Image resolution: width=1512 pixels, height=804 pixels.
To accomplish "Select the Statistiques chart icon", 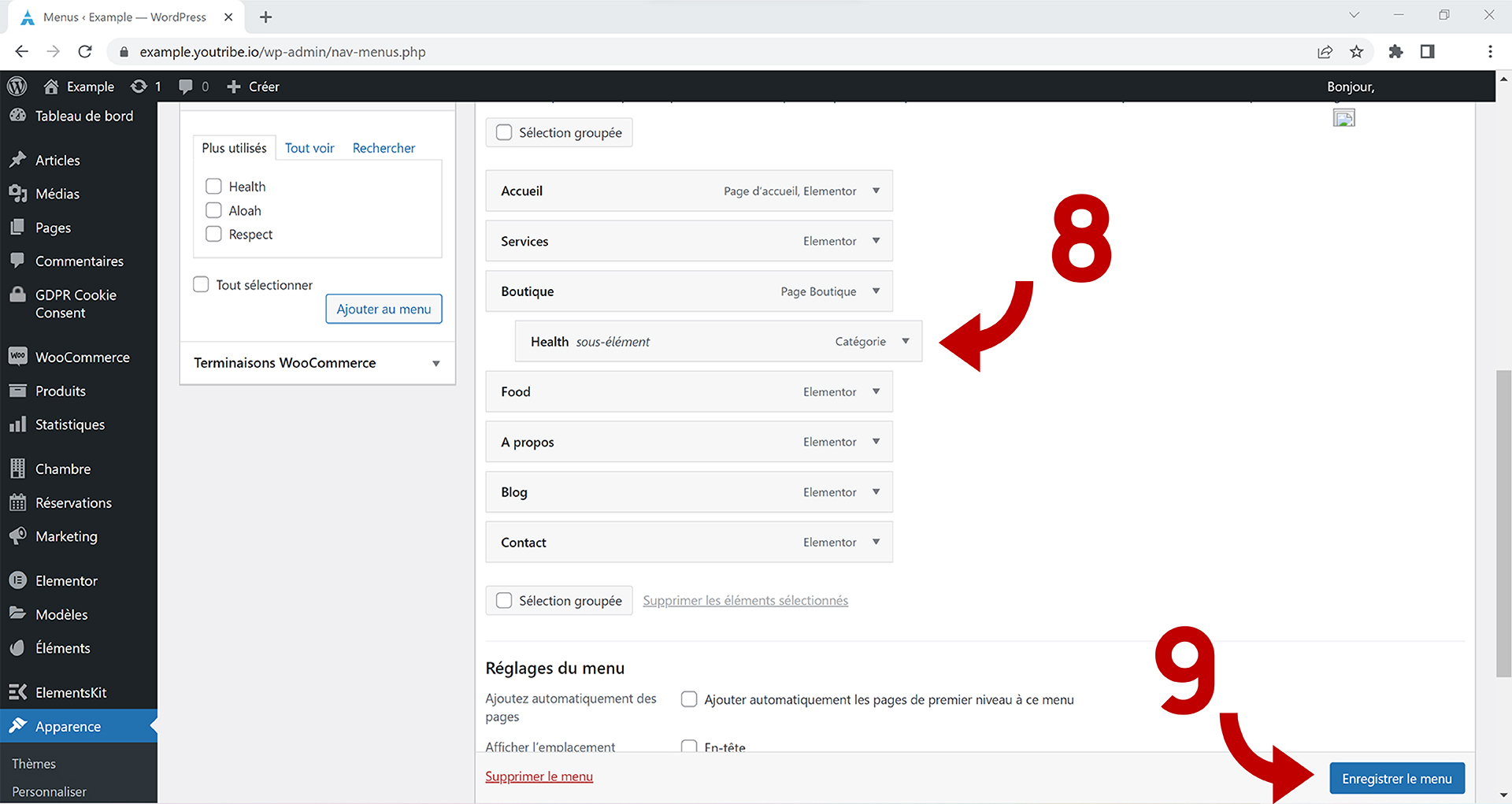I will (x=17, y=424).
